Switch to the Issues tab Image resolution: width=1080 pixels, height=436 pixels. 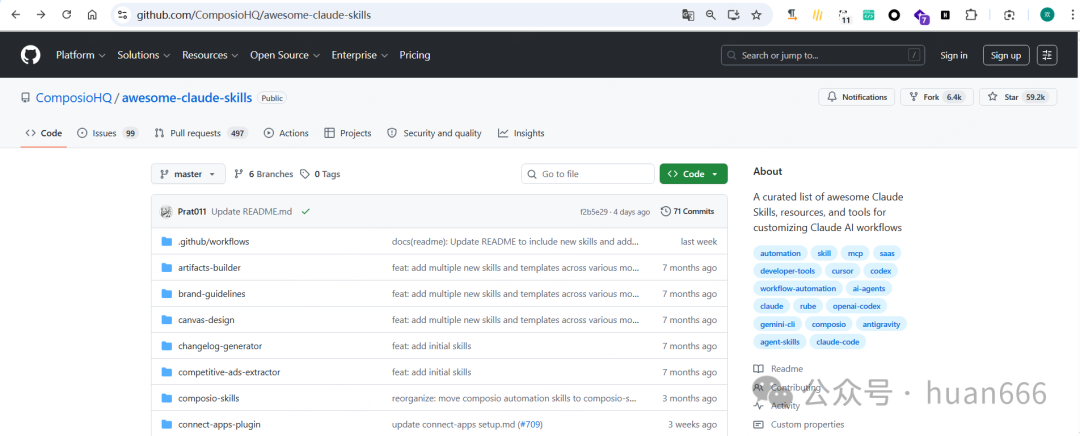107,133
